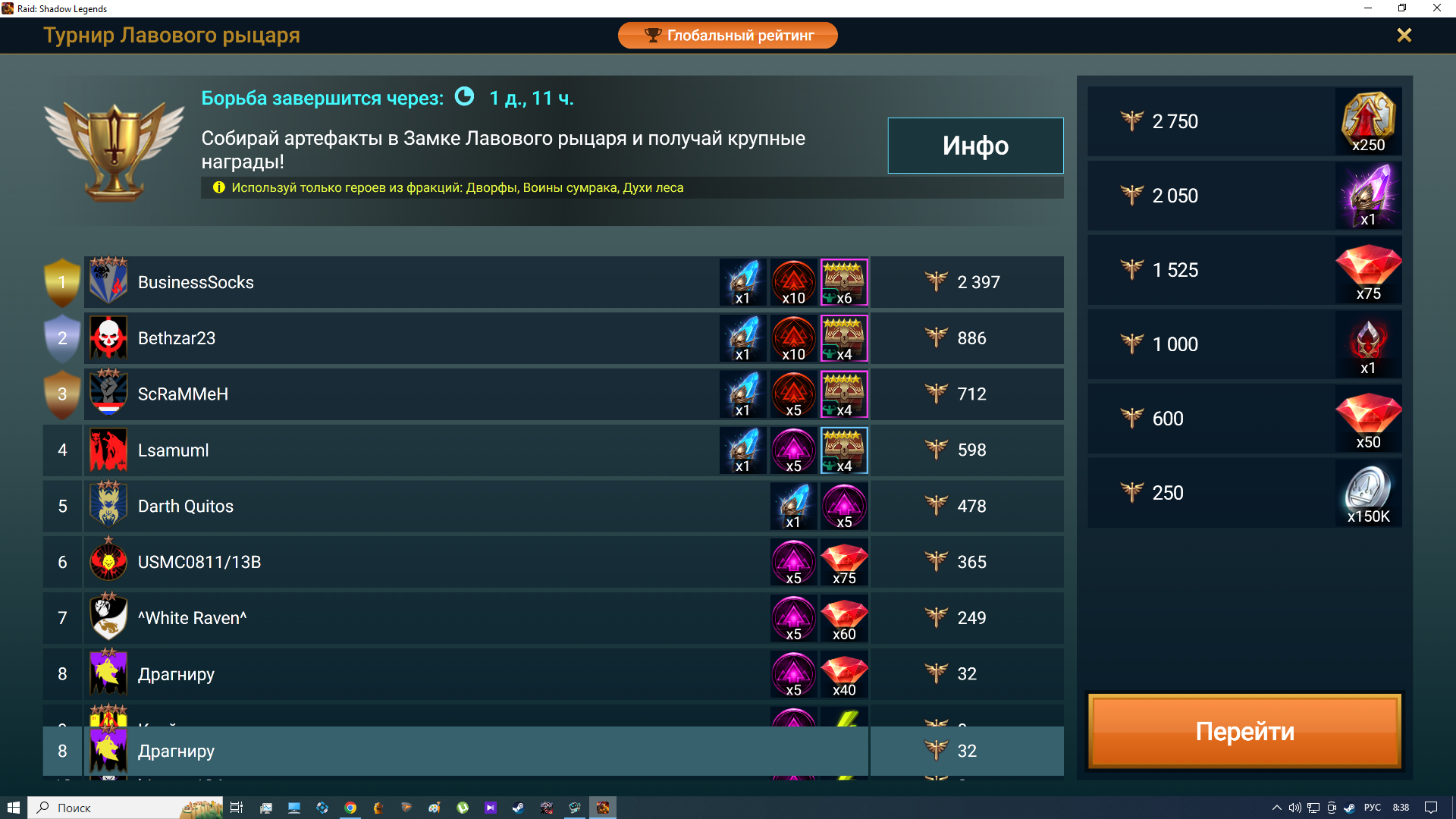Click the gold trophy tournament emblem
This screenshot has height=819, width=1456.
pos(114,152)
